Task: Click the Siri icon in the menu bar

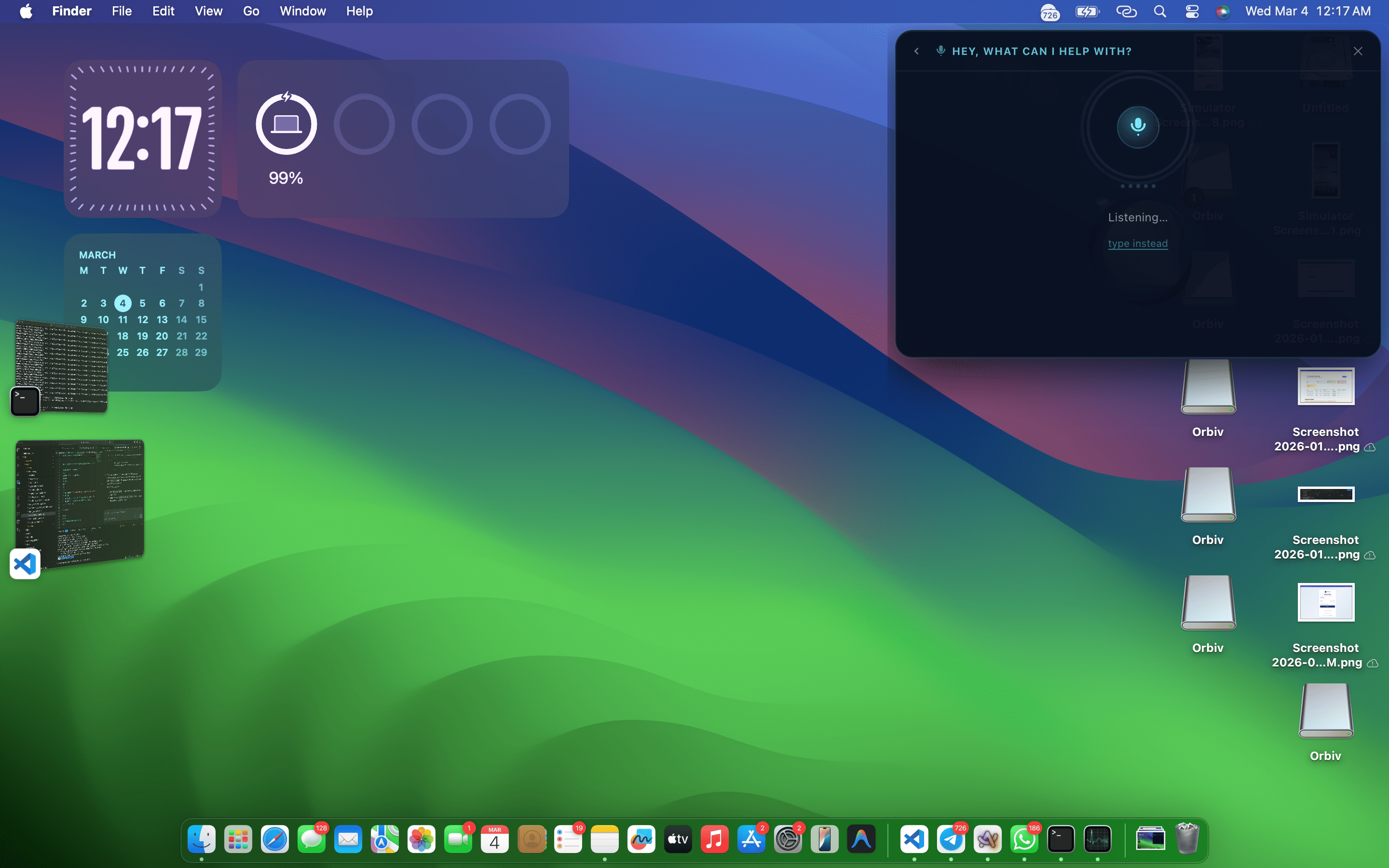Action: (1223, 12)
